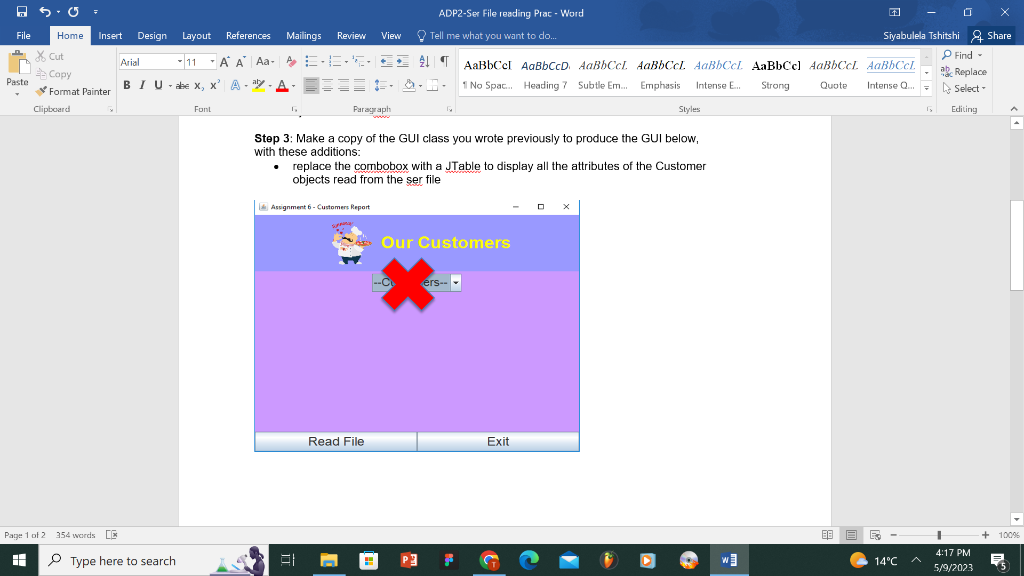Click the Redo icon in title bar
The image size is (1024, 576).
coord(73,12)
